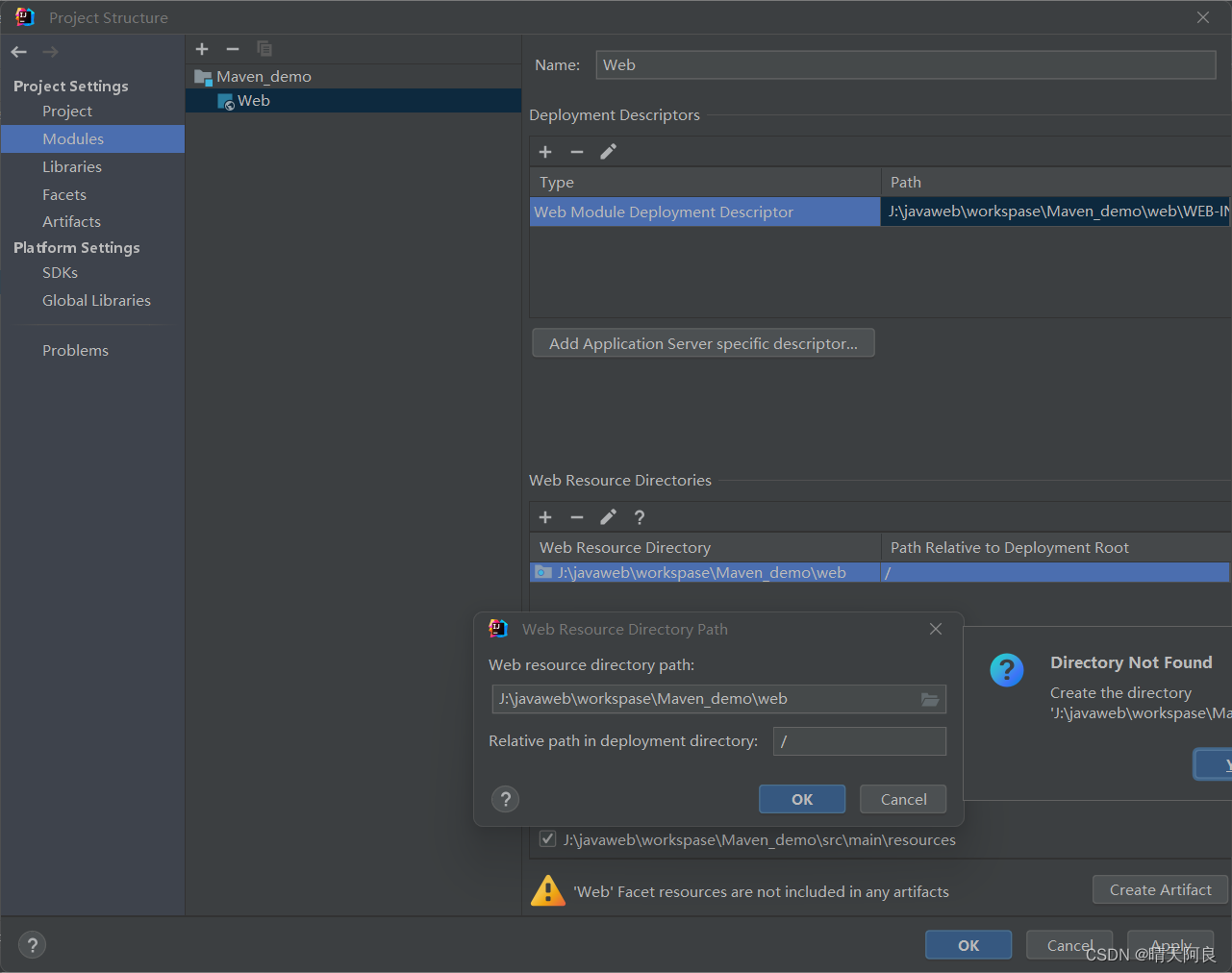Confirm the directory path dialog with OK
The height and width of the screenshot is (973, 1232).
[802, 799]
